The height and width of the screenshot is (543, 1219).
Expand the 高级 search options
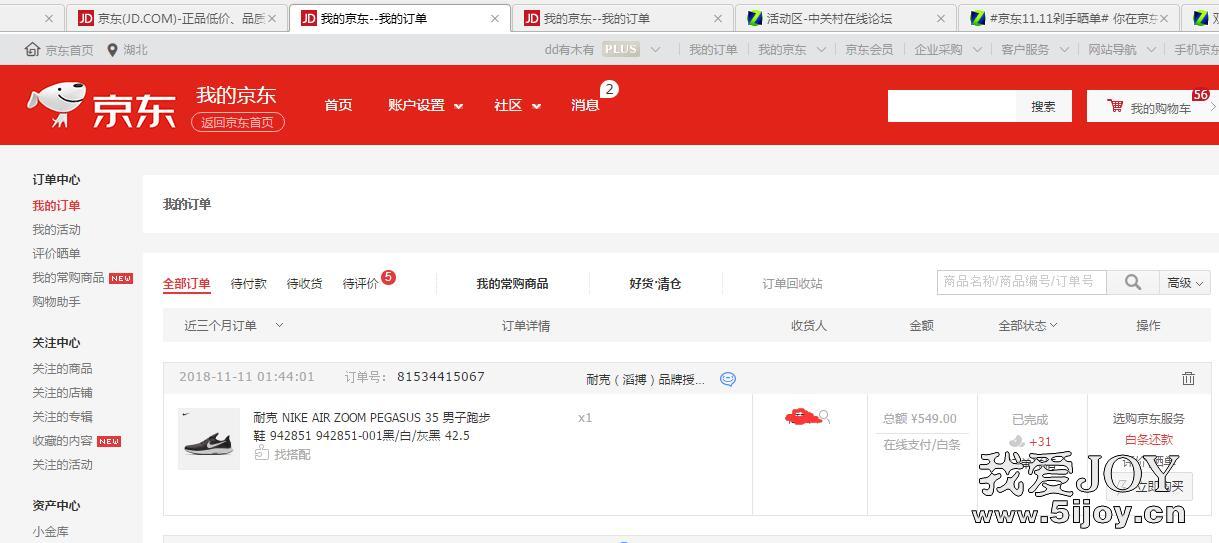pos(1185,283)
